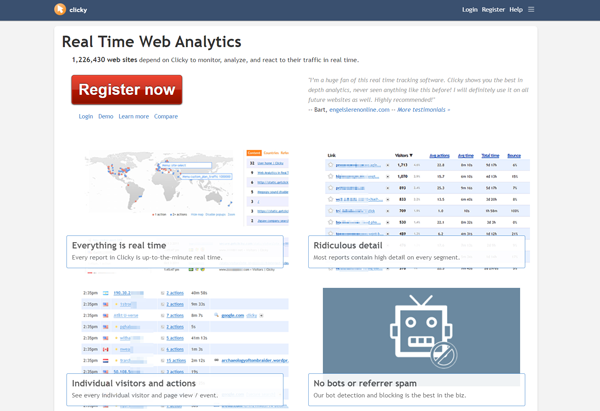Click No bots or referrer spam caption

point(417,389)
